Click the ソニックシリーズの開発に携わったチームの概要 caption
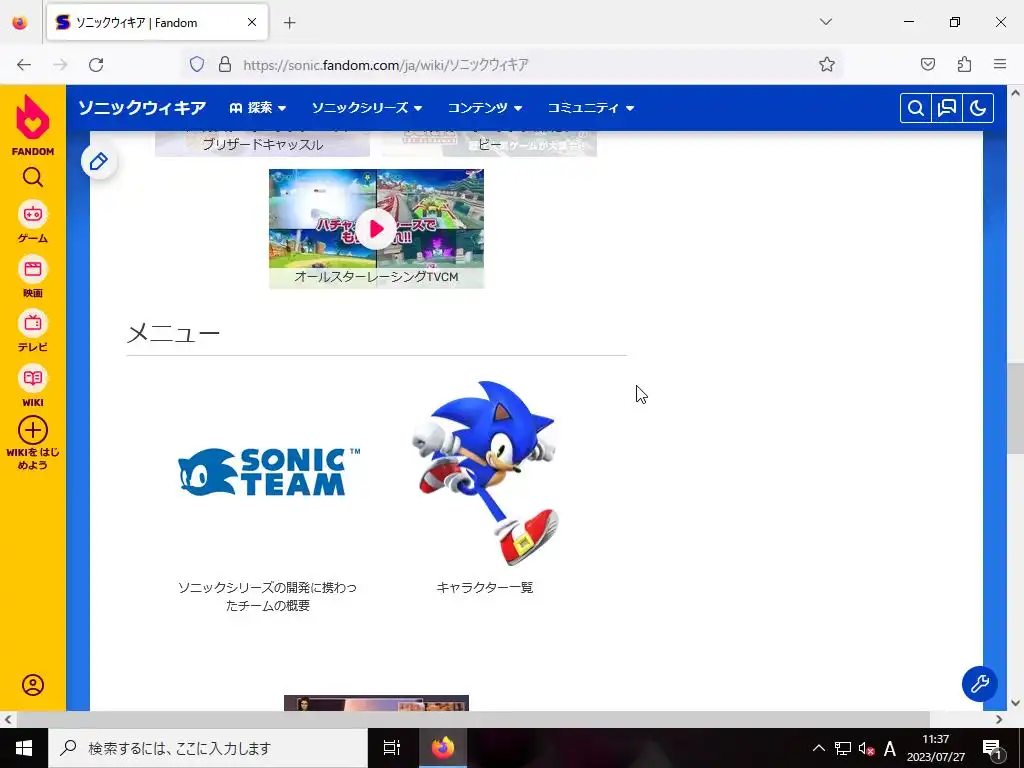 tap(268, 596)
